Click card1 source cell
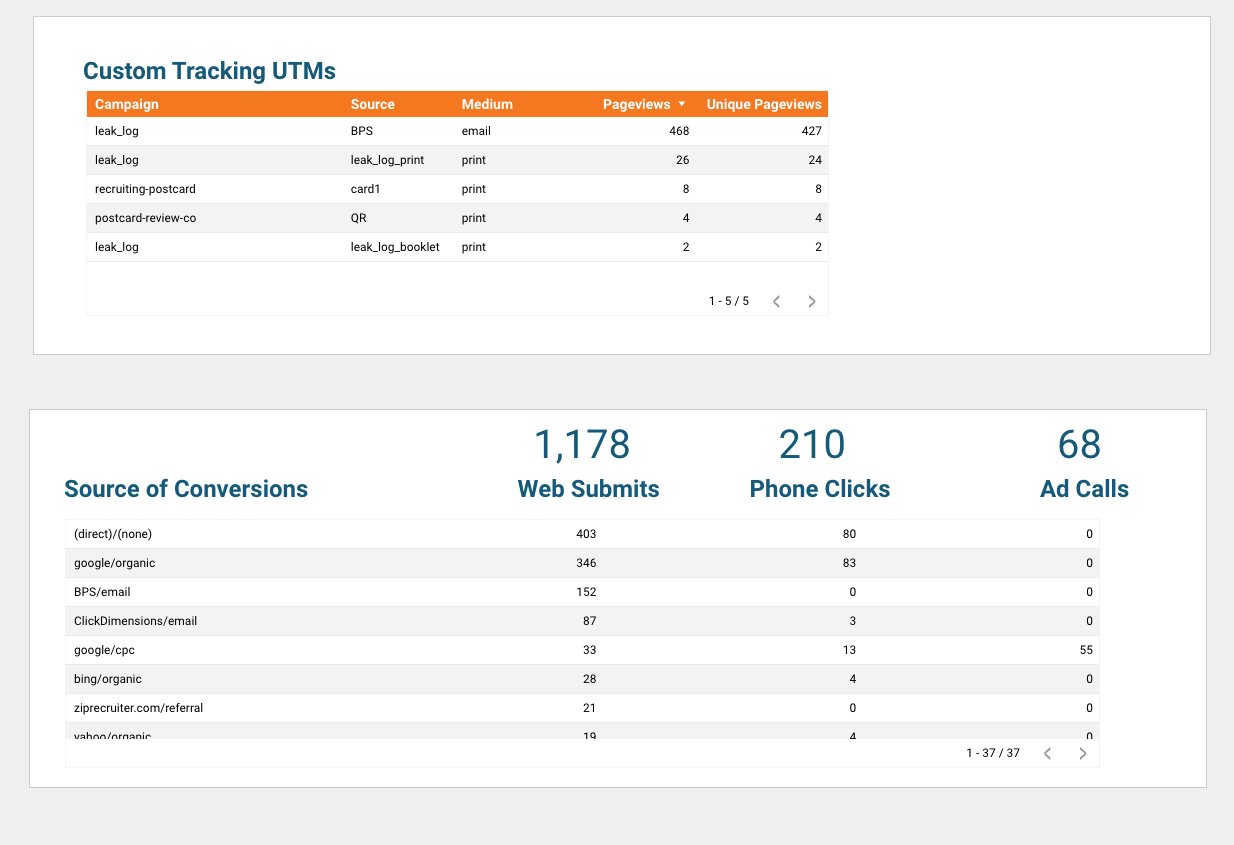The width and height of the screenshot is (1234, 845). click(x=366, y=189)
